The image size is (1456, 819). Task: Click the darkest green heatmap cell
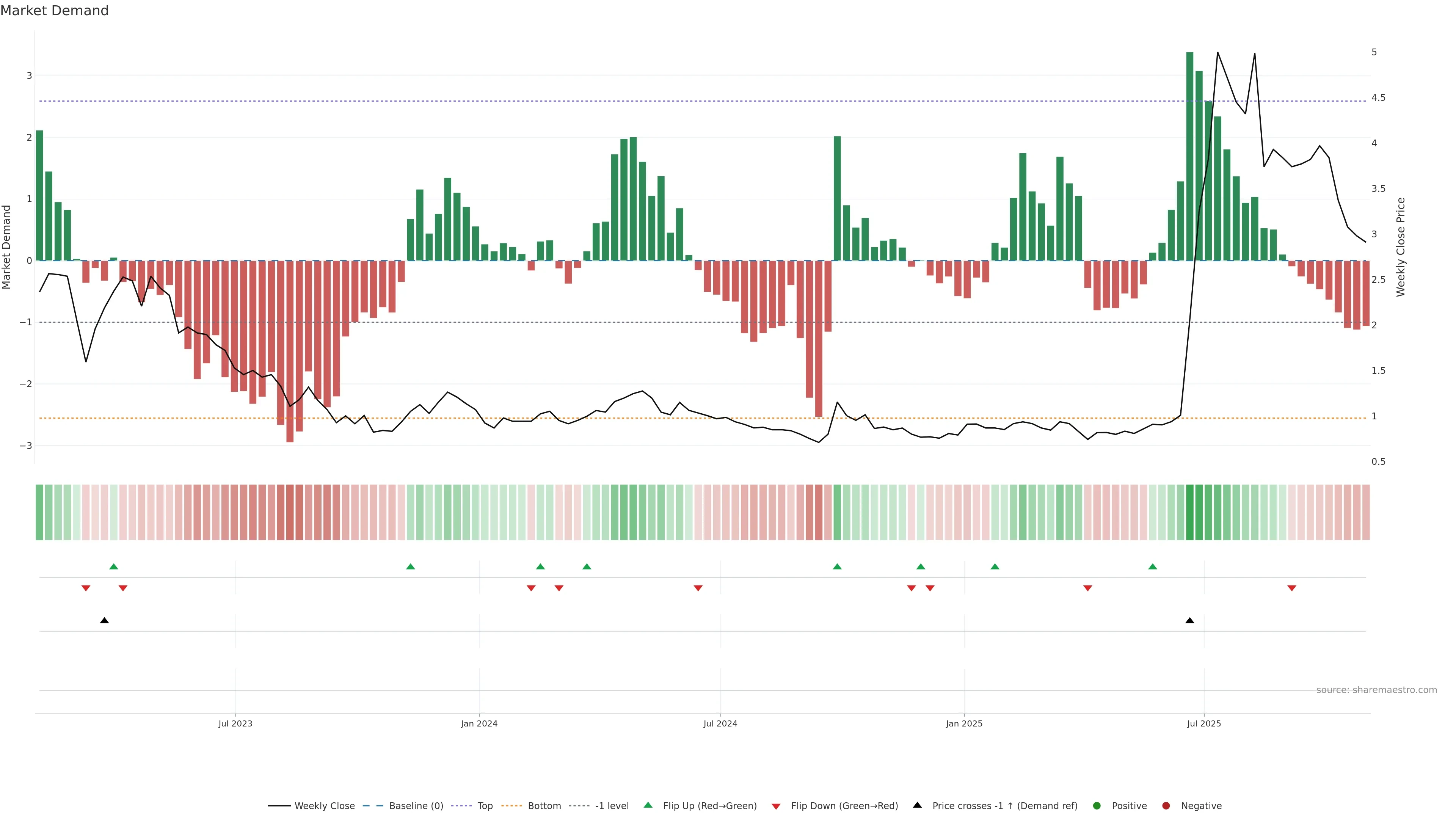coord(1189,512)
